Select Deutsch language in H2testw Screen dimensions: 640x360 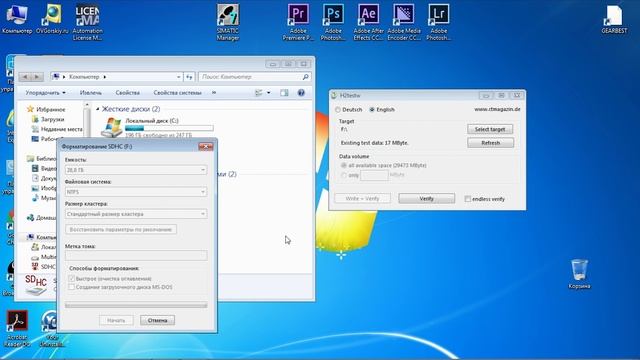point(338,110)
